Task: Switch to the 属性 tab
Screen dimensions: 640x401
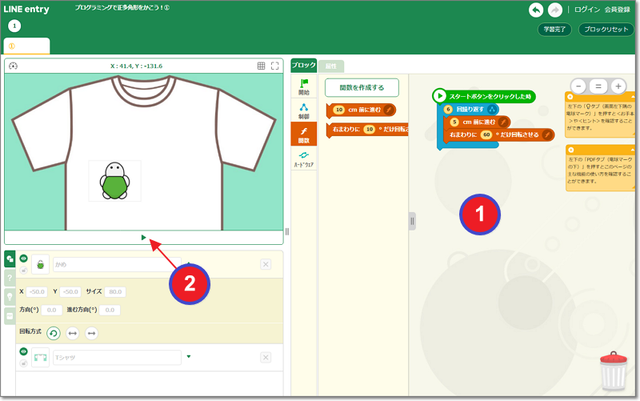Action: click(330, 66)
